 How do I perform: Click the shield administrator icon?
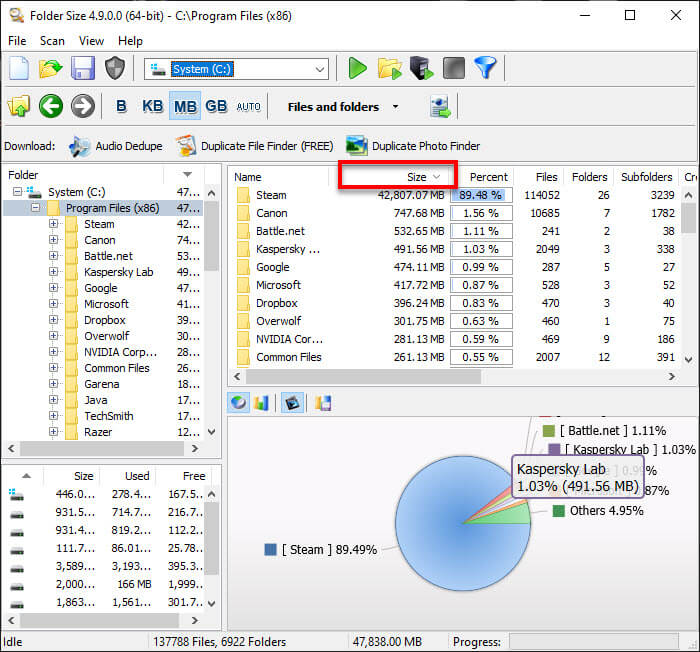point(115,69)
